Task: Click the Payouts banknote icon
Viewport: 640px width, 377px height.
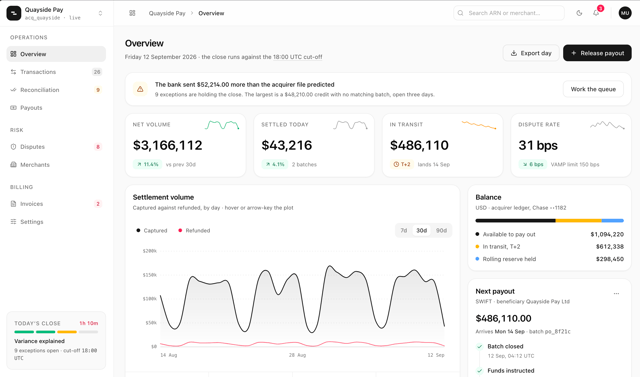Action: pyautogui.click(x=13, y=108)
